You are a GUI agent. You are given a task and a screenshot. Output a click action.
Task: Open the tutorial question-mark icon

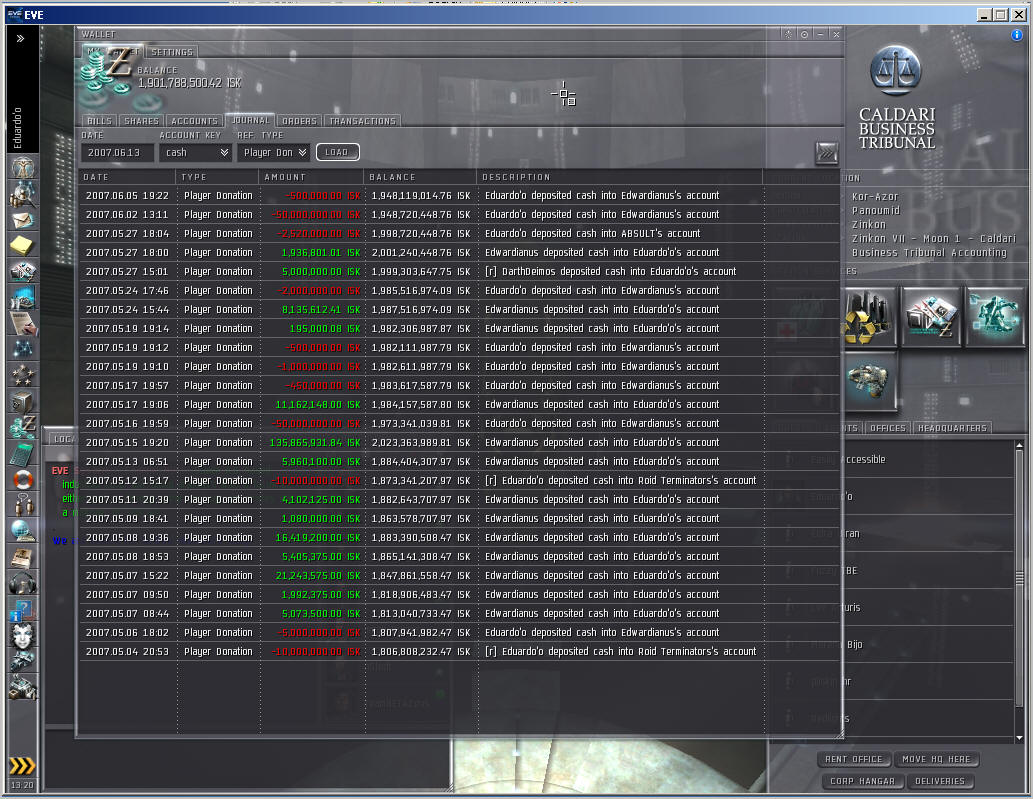coord(22,609)
